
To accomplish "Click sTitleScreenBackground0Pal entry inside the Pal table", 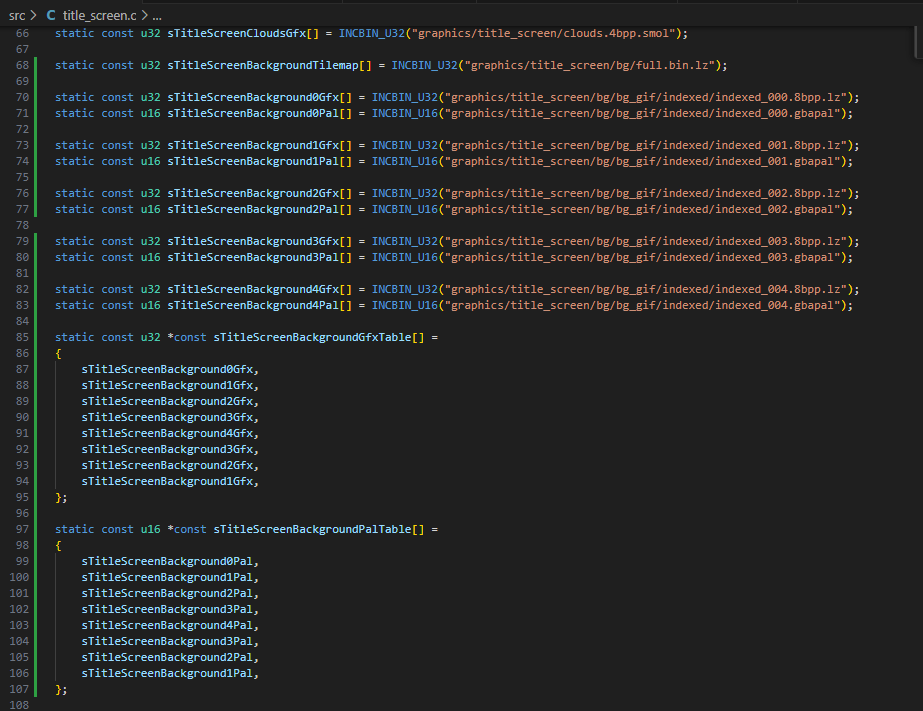I will click(x=169, y=561).
